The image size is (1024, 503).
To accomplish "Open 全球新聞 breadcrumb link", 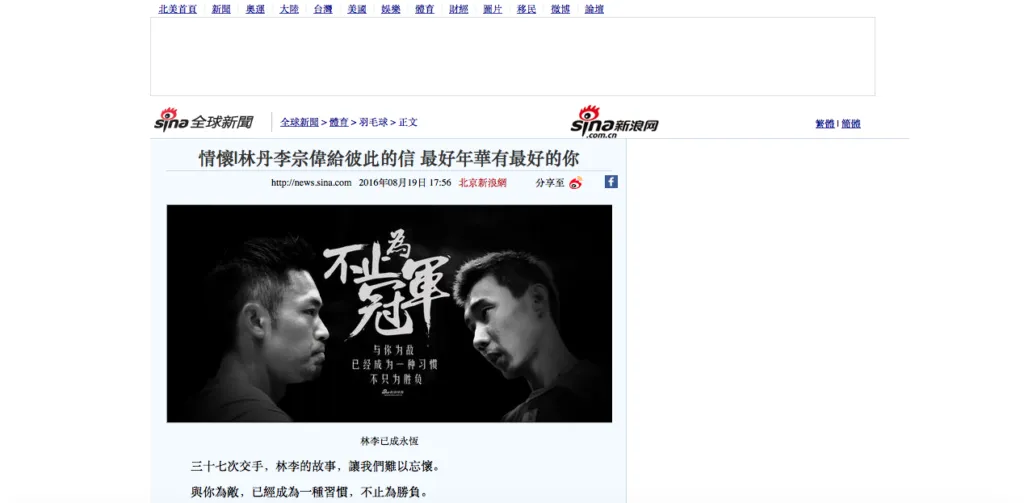I will [x=300, y=122].
